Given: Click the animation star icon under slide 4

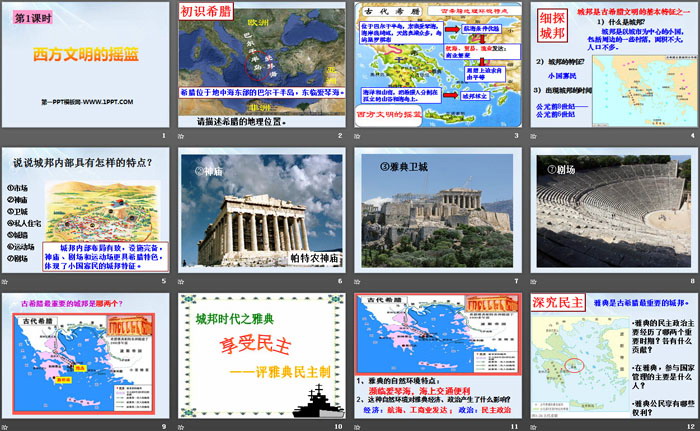Looking at the screenshot, I should [534, 138].
